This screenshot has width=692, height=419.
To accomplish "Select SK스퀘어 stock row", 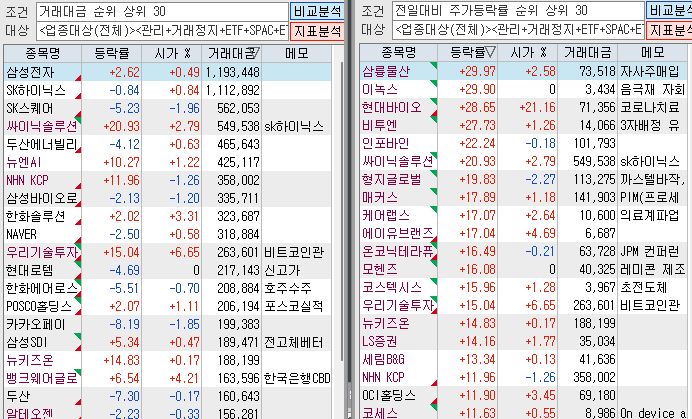I will coord(168,108).
